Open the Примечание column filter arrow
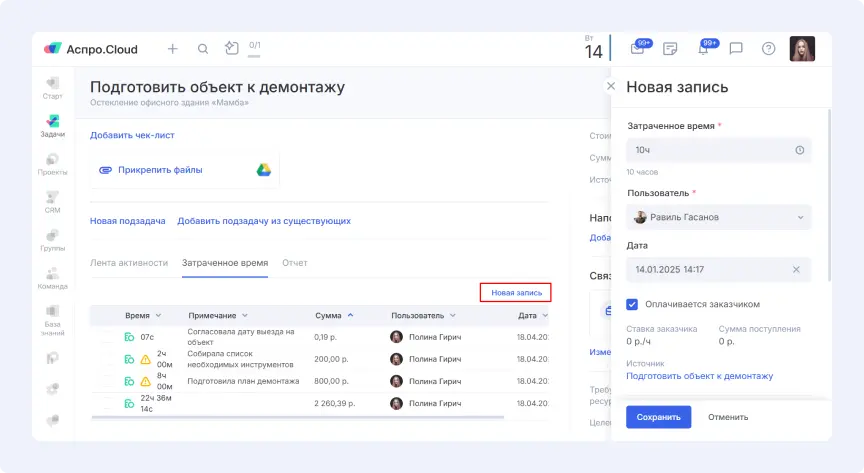Image resolution: width=864 pixels, height=473 pixels. coord(245,315)
